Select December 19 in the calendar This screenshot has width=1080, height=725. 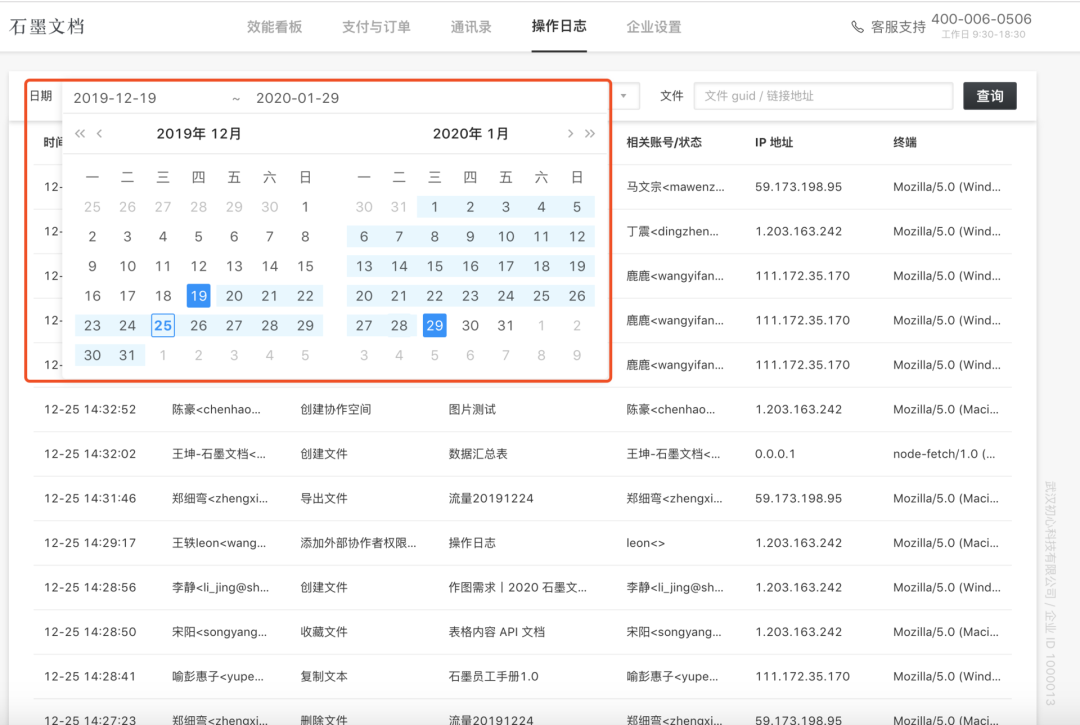click(x=198, y=296)
